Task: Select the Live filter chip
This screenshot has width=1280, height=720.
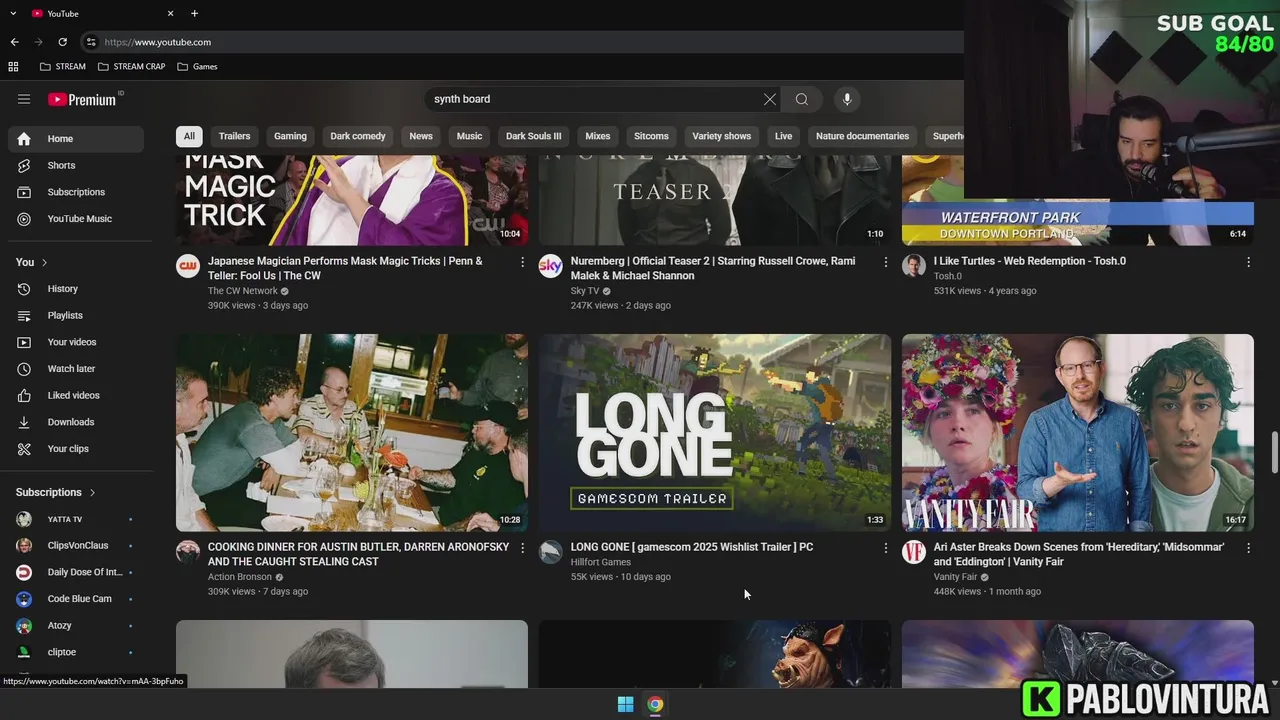Action: pyautogui.click(x=783, y=136)
